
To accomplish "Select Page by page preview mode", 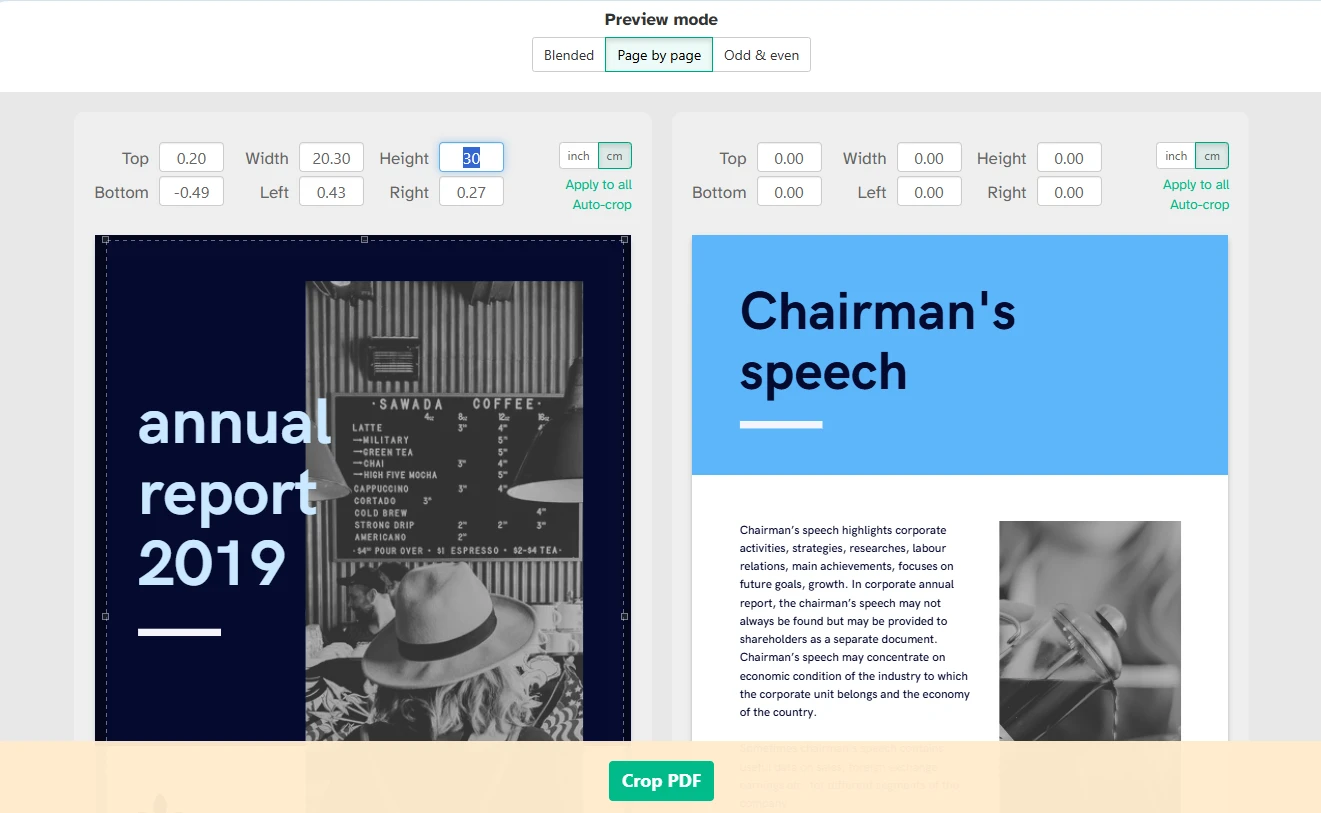I will 659,55.
